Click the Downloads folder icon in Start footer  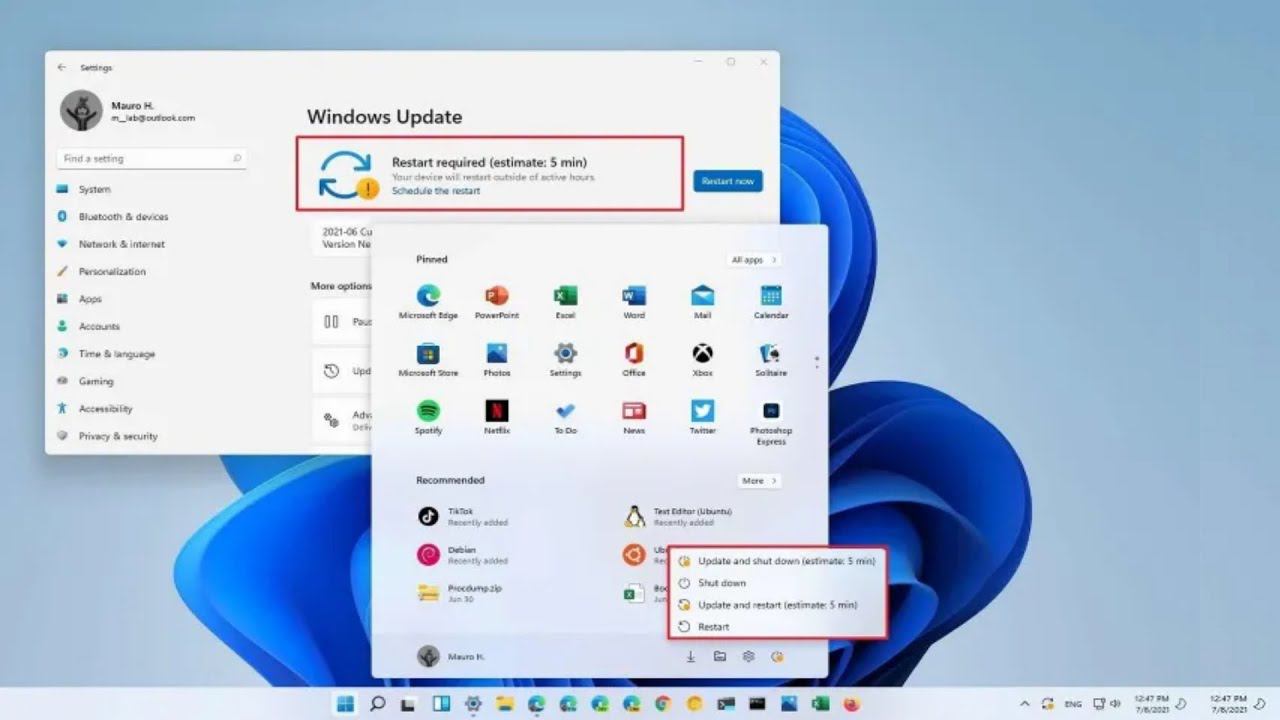(x=690, y=657)
